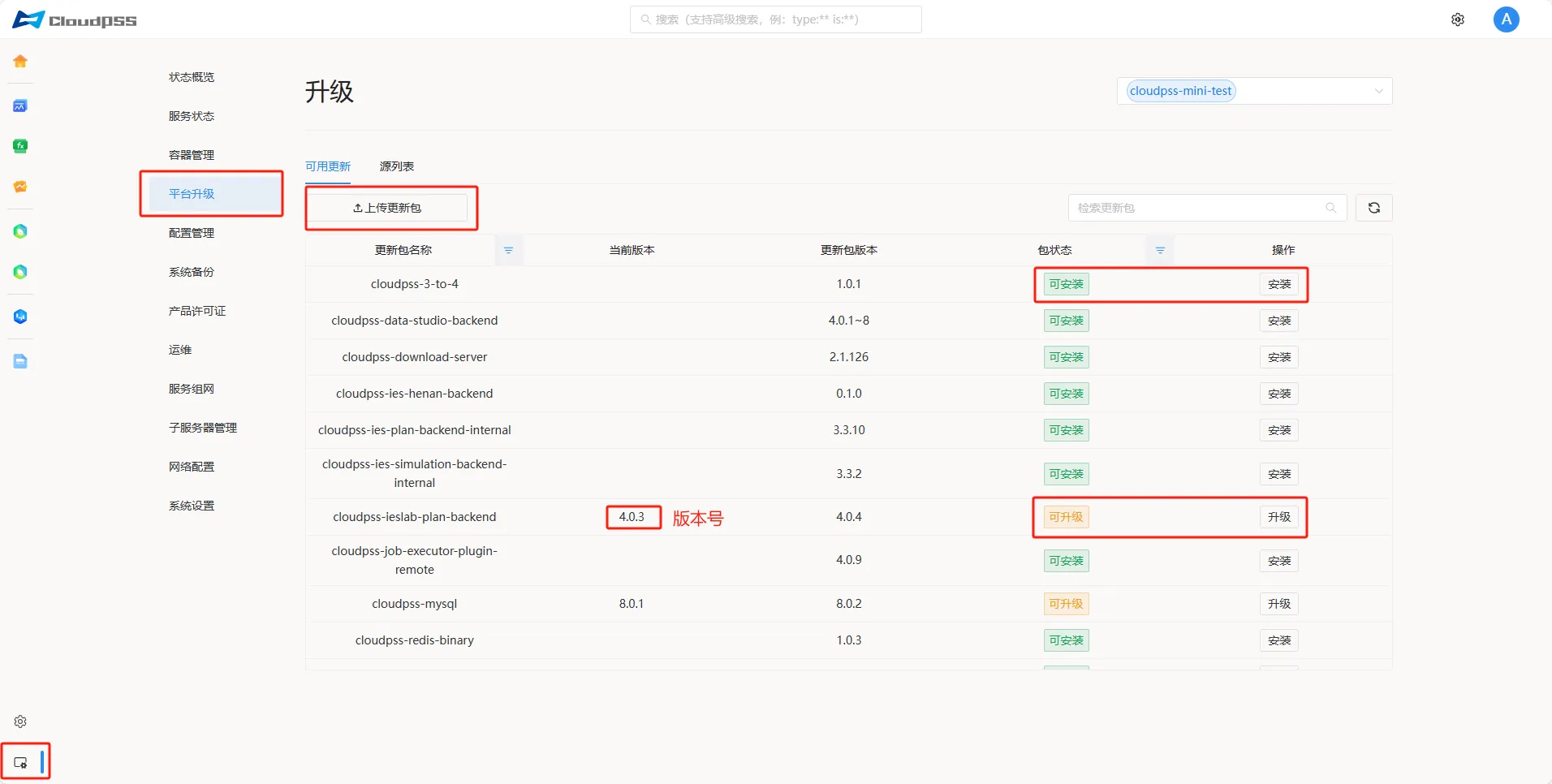Click the cloudpss-mini-test tag
The image size is (1552, 784).
click(1181, 91)
